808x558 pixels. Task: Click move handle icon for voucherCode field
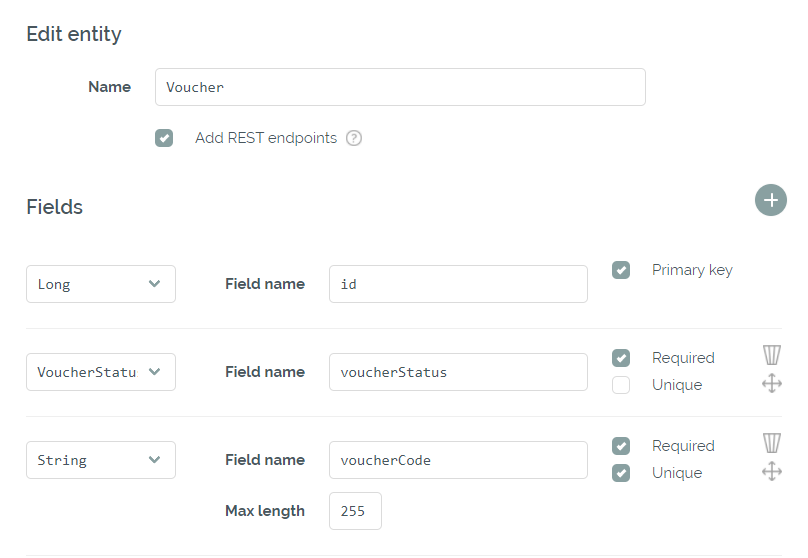click(x=771, y=472)
